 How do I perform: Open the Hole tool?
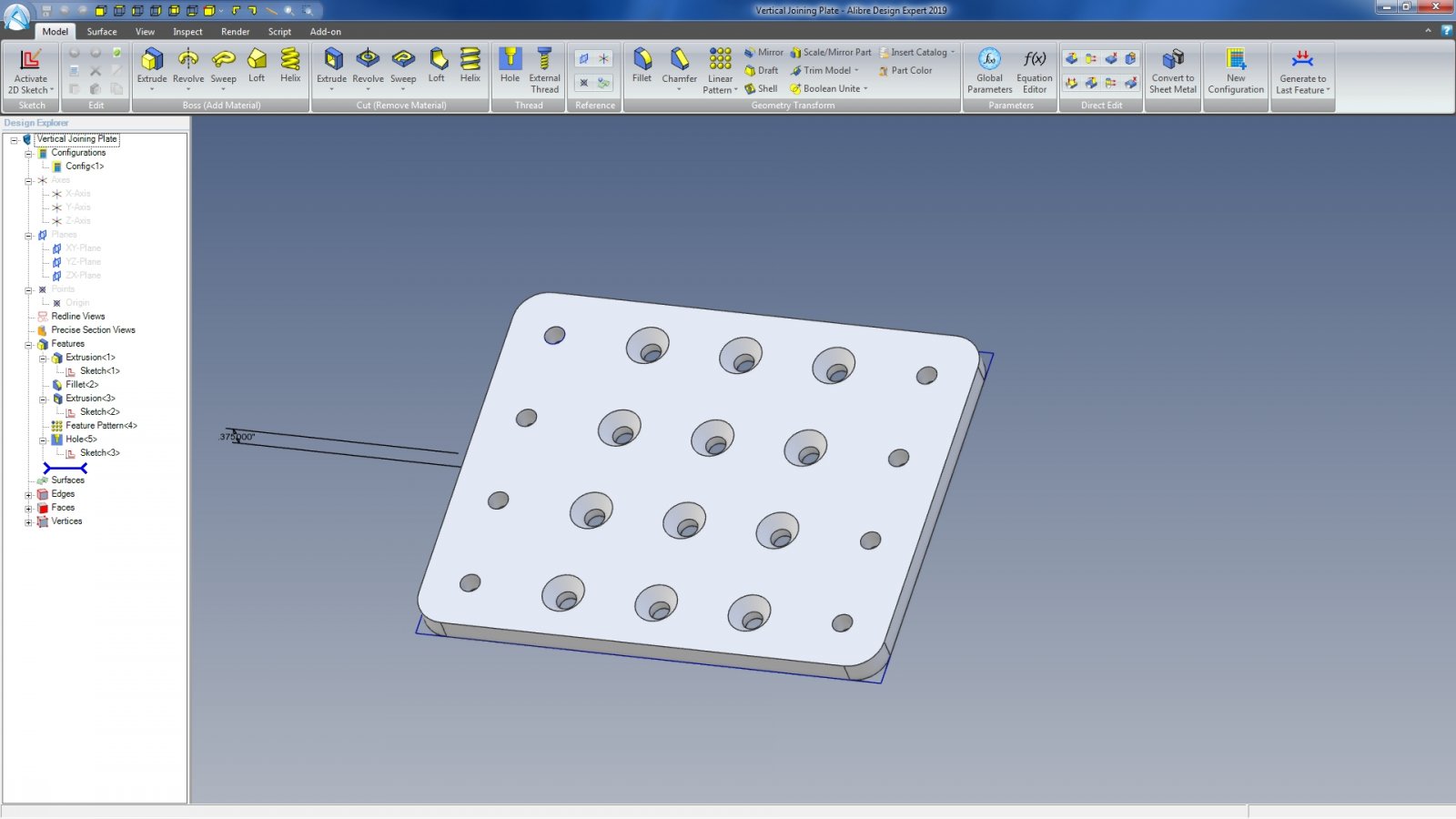(510, 61)
